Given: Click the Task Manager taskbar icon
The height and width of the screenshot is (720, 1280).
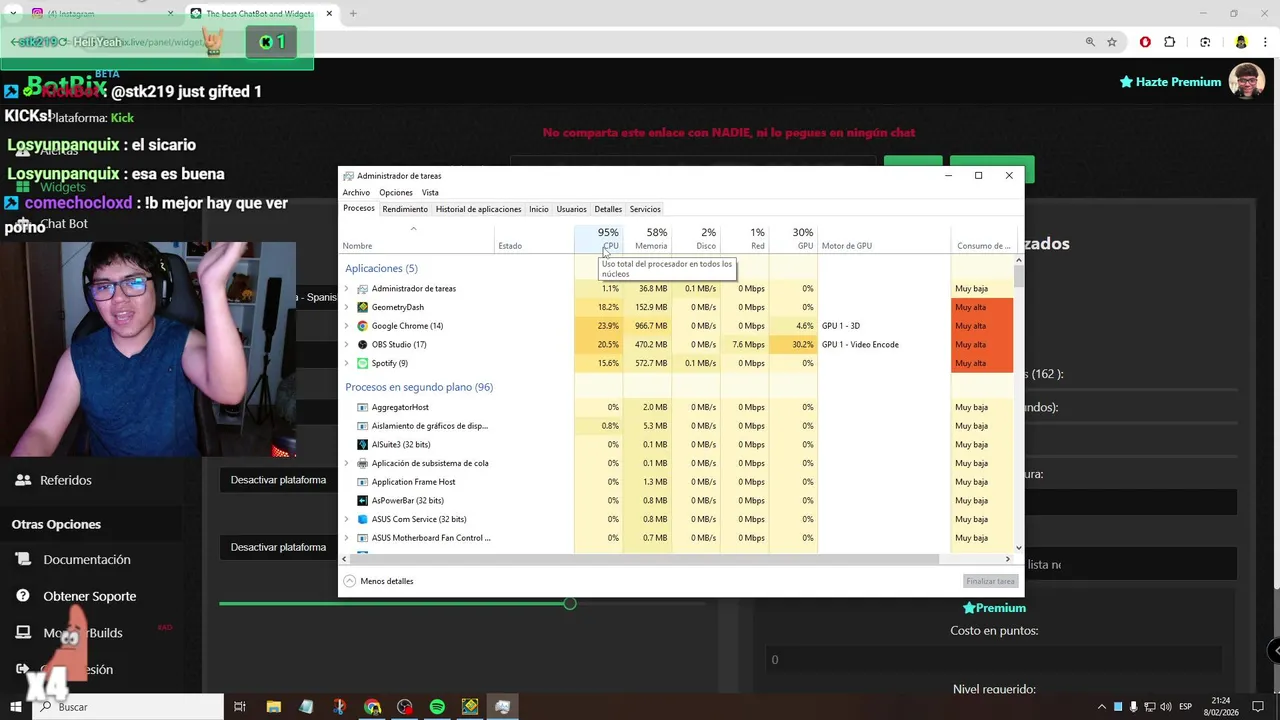Looking at the screenshot, I should pos(503,707).
